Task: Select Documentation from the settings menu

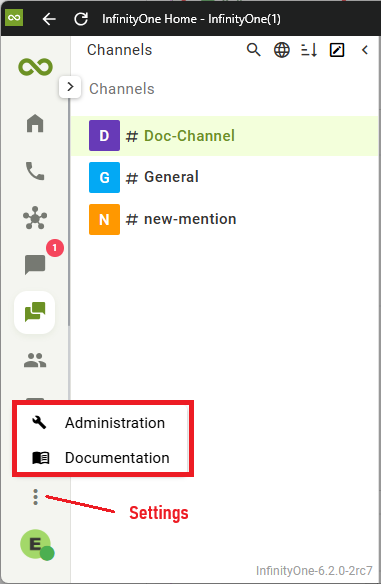Action: coord(102,458)
